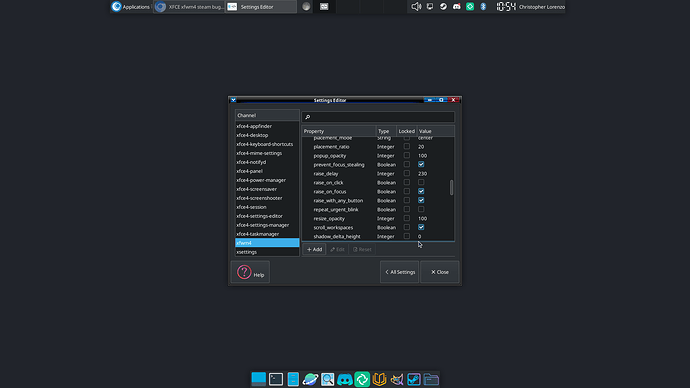Launch the terminal emulator from the dock
Image resolution: width=690 pixels, height=388 pixels.
276,379
